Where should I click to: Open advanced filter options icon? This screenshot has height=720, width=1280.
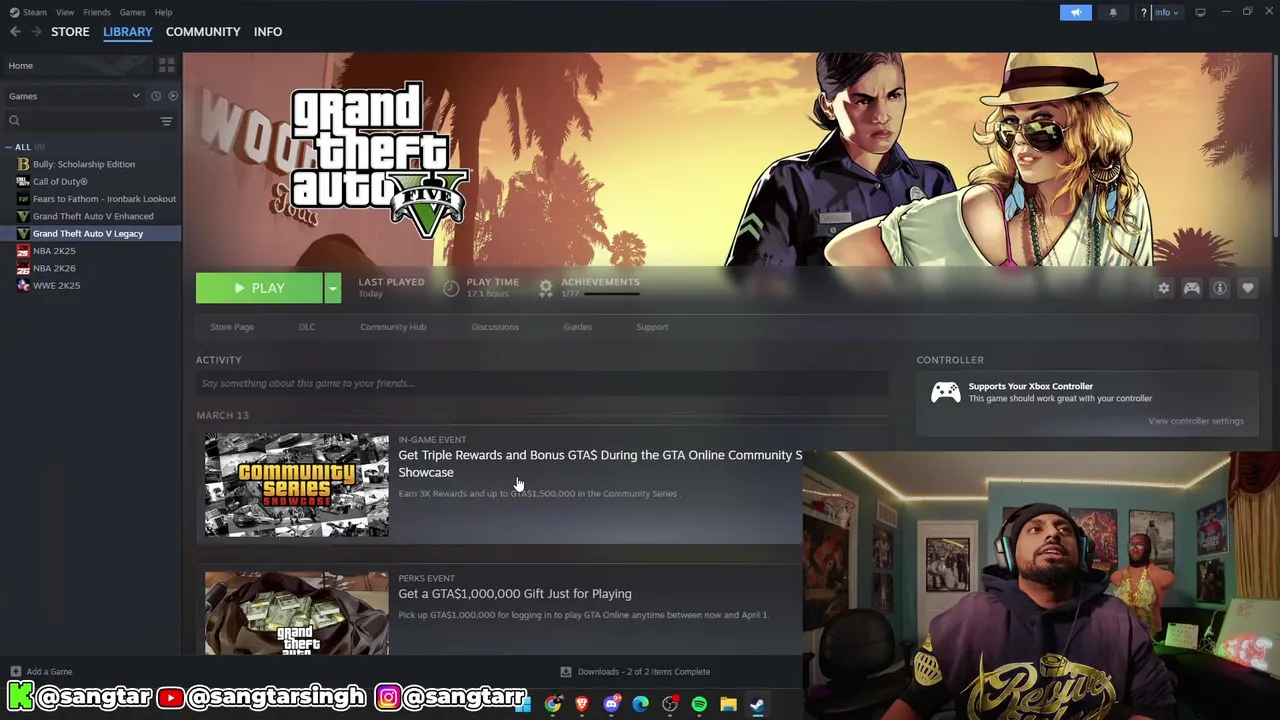click(167, 121)
